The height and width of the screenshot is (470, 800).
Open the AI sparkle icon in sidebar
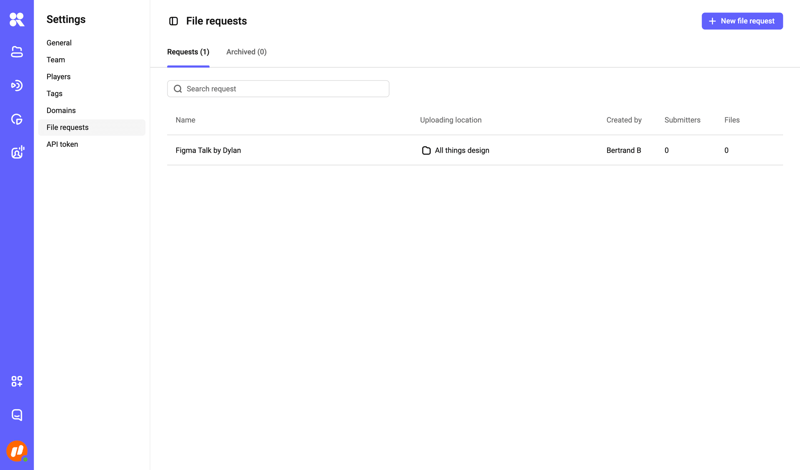pyautogui.click(x=17, y=152)
